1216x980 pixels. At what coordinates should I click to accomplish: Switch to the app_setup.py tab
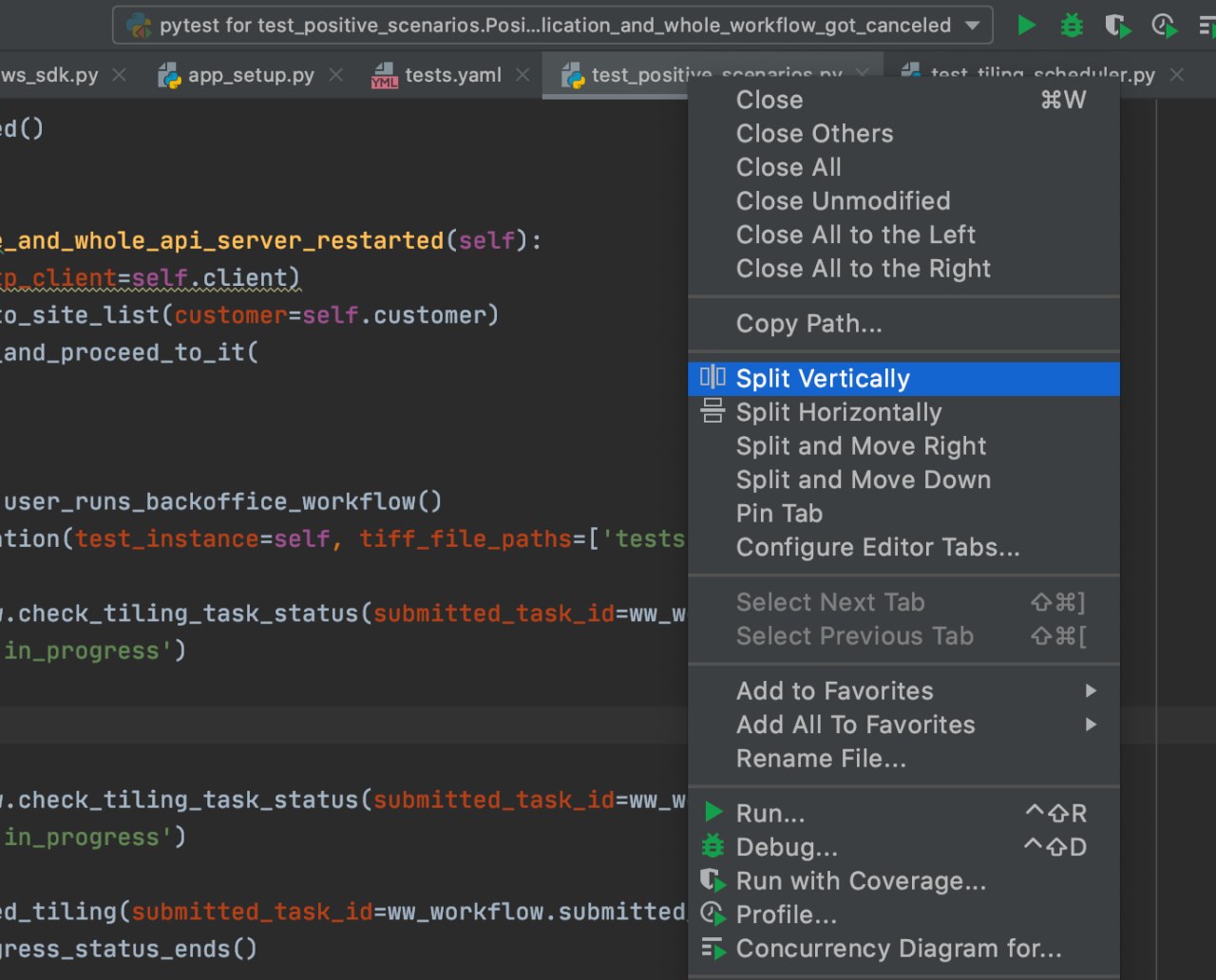click(251, 75)
